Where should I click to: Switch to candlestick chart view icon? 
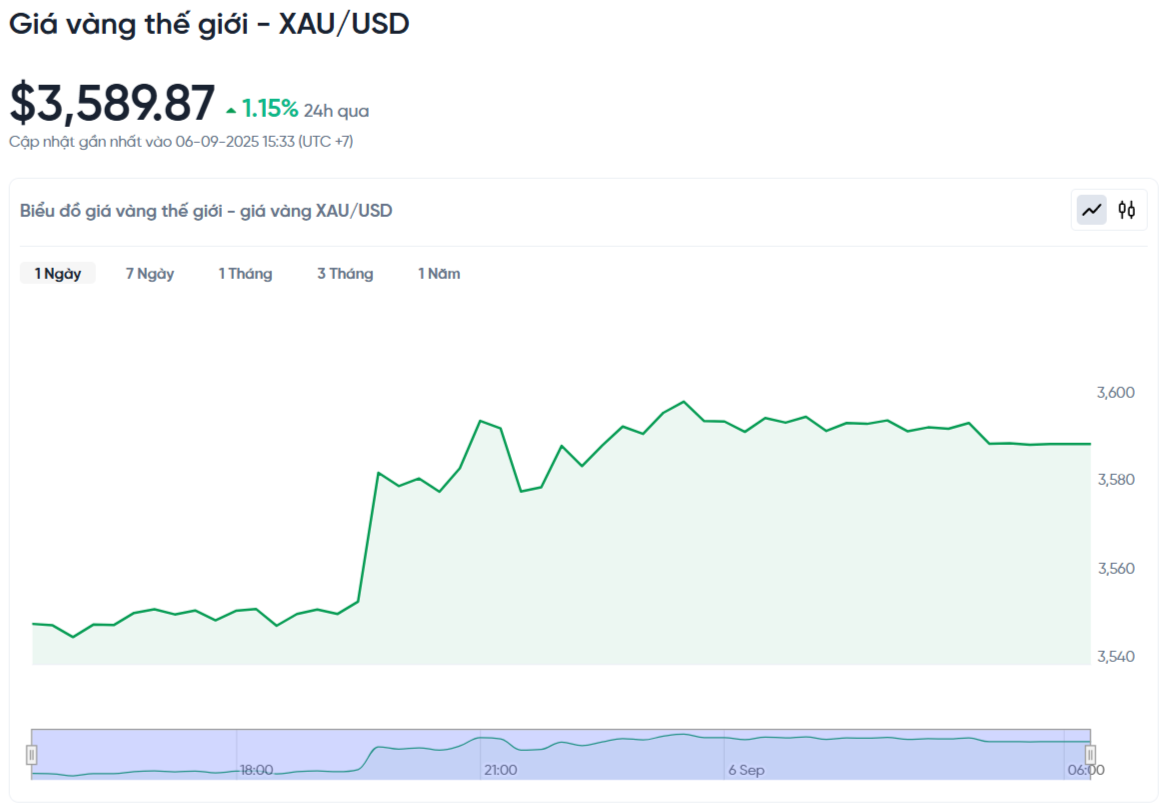tap(1126, 210)
